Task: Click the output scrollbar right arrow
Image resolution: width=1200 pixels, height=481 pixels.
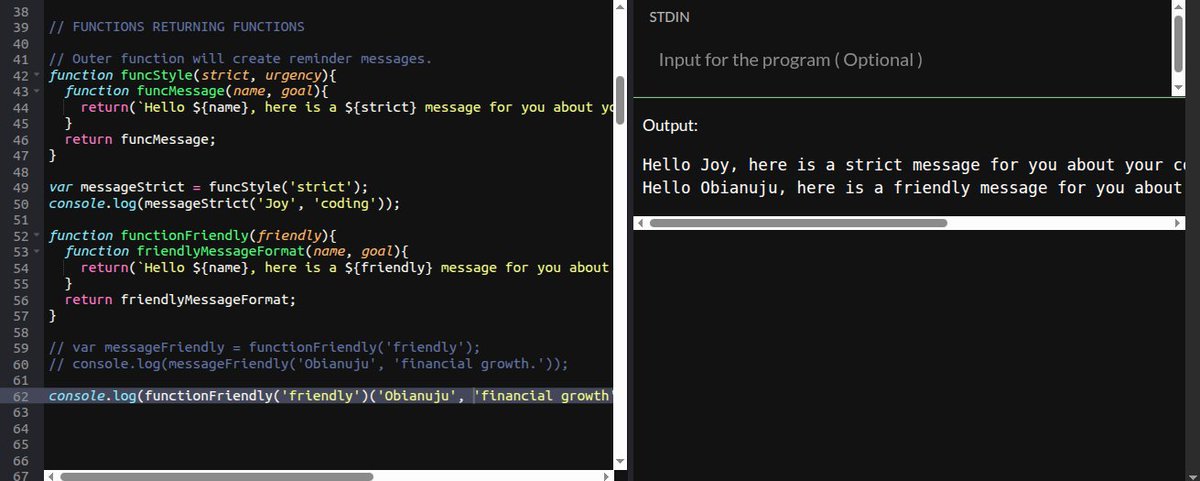Action: [1177, 222]
